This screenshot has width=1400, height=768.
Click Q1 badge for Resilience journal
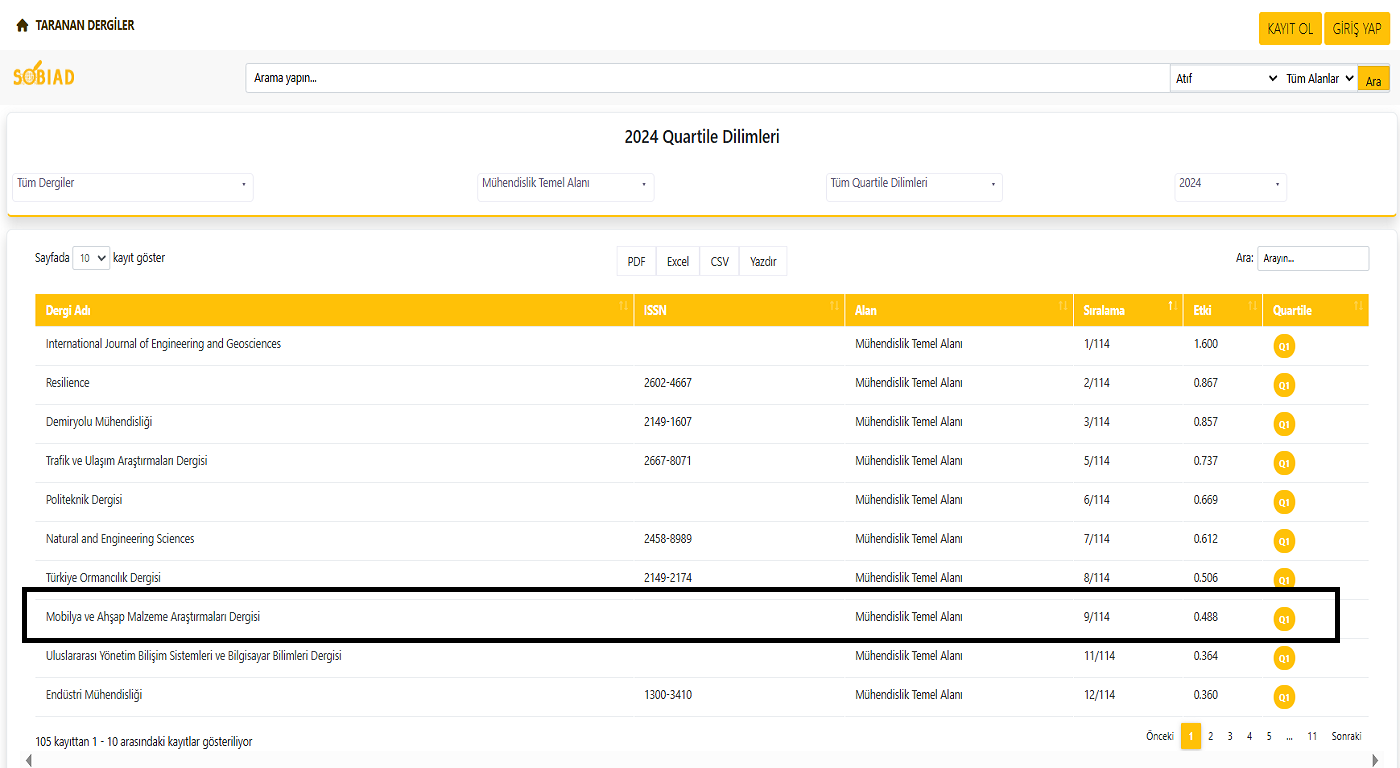[1284, 385]
